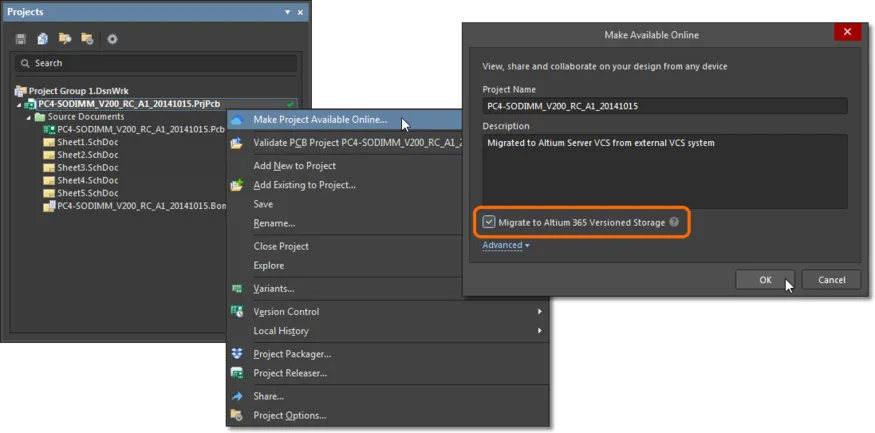Click the magnifier icon in Search box
875x433 pixels.
click(x=25, y=64)
